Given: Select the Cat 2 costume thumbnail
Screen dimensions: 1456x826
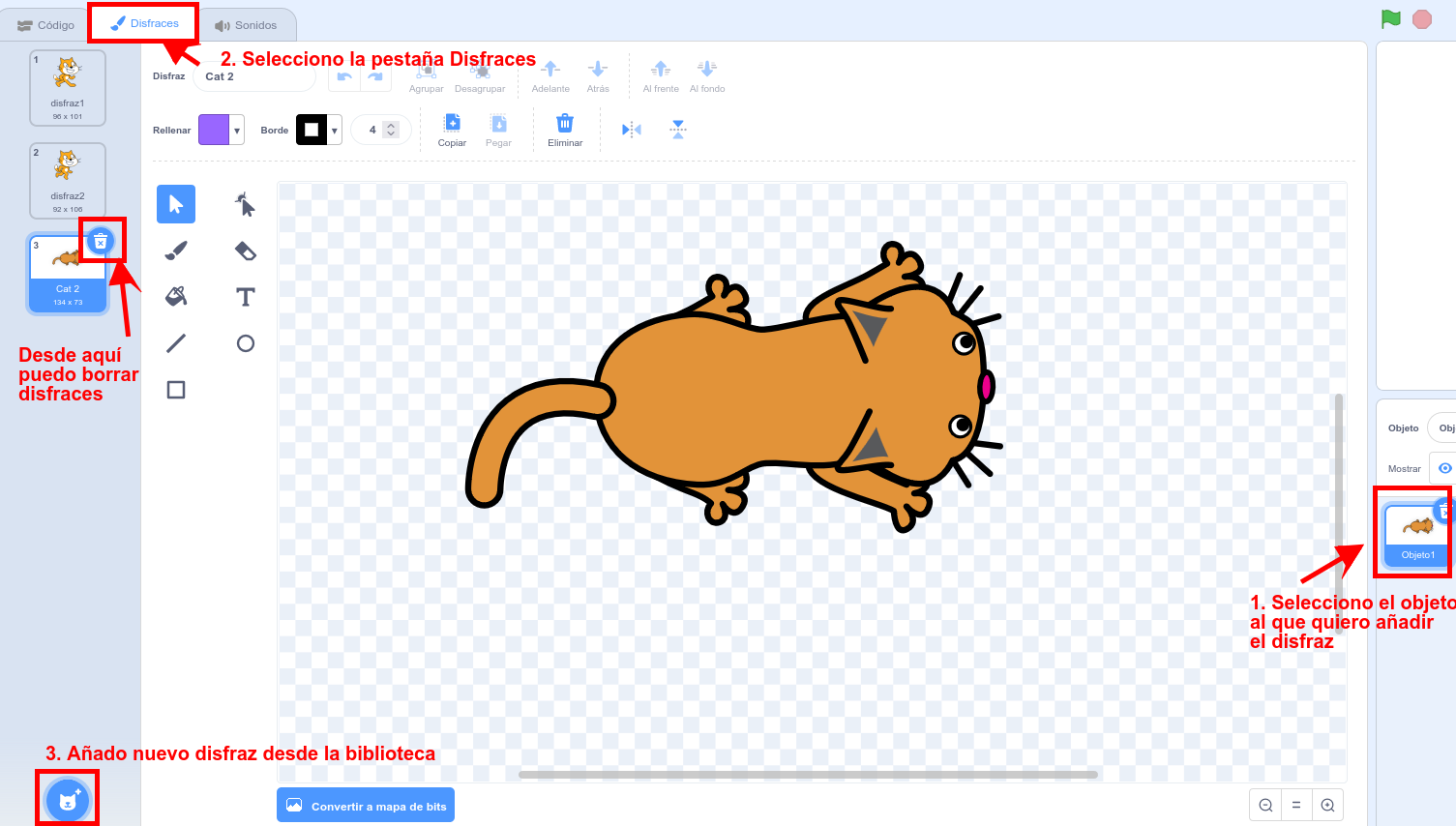Looking at the screenshot, I should [x=68, y=274].
